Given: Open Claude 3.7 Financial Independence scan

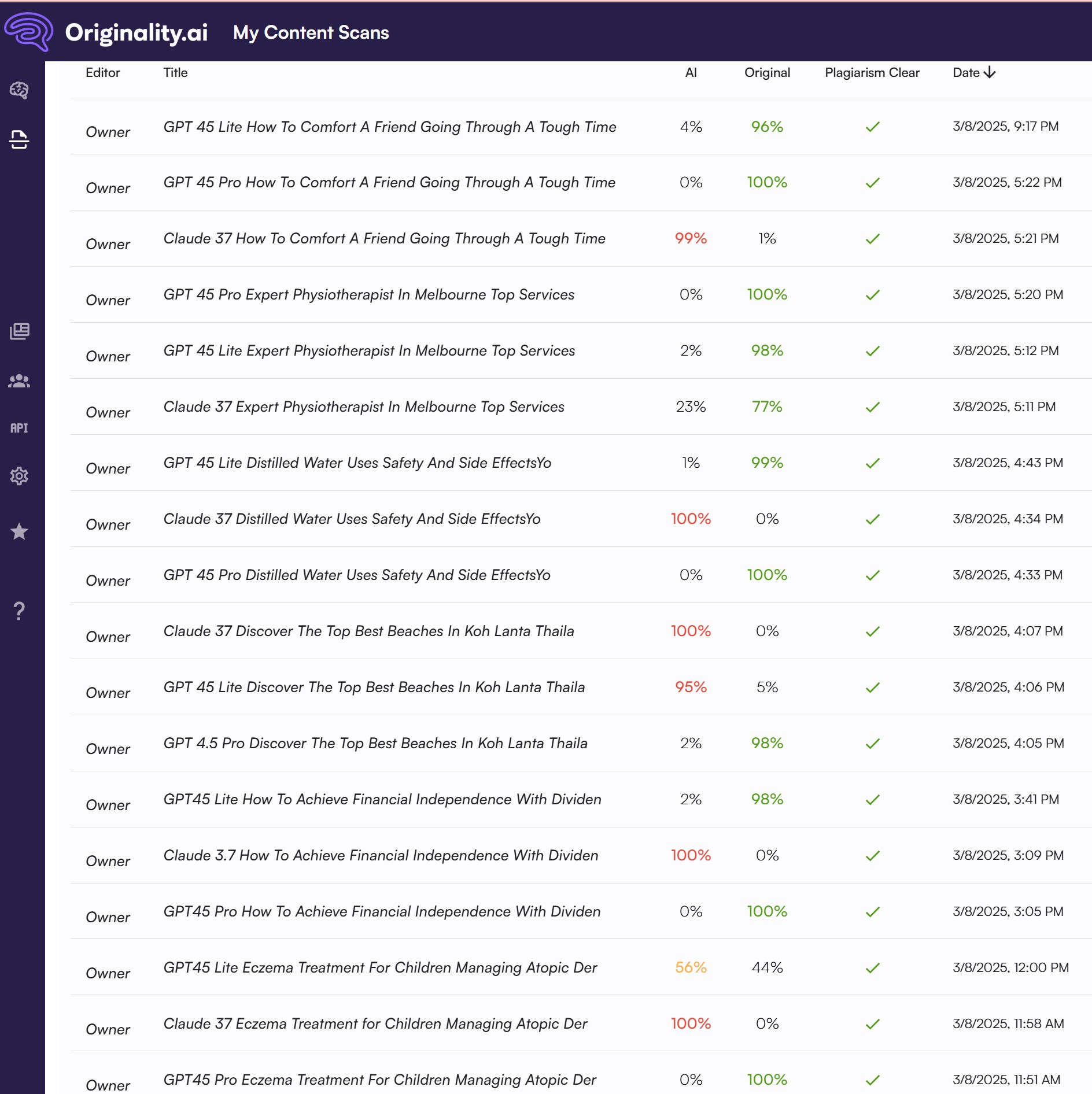Looking at the screenshot, I should click(381, 855).
